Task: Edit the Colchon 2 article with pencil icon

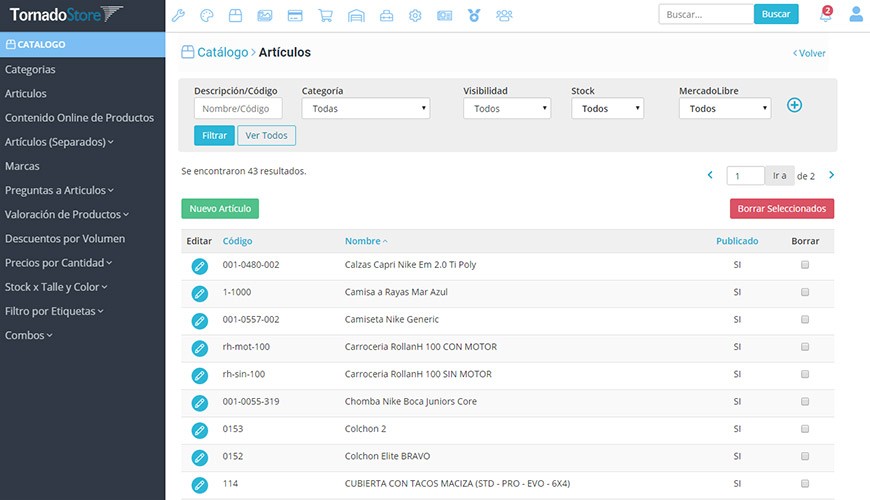Action: (x=200, y=430)
